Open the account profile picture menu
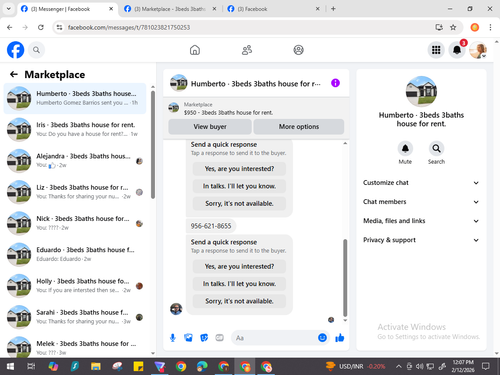This screenshot has height=375, width=500. click(478, 50)
